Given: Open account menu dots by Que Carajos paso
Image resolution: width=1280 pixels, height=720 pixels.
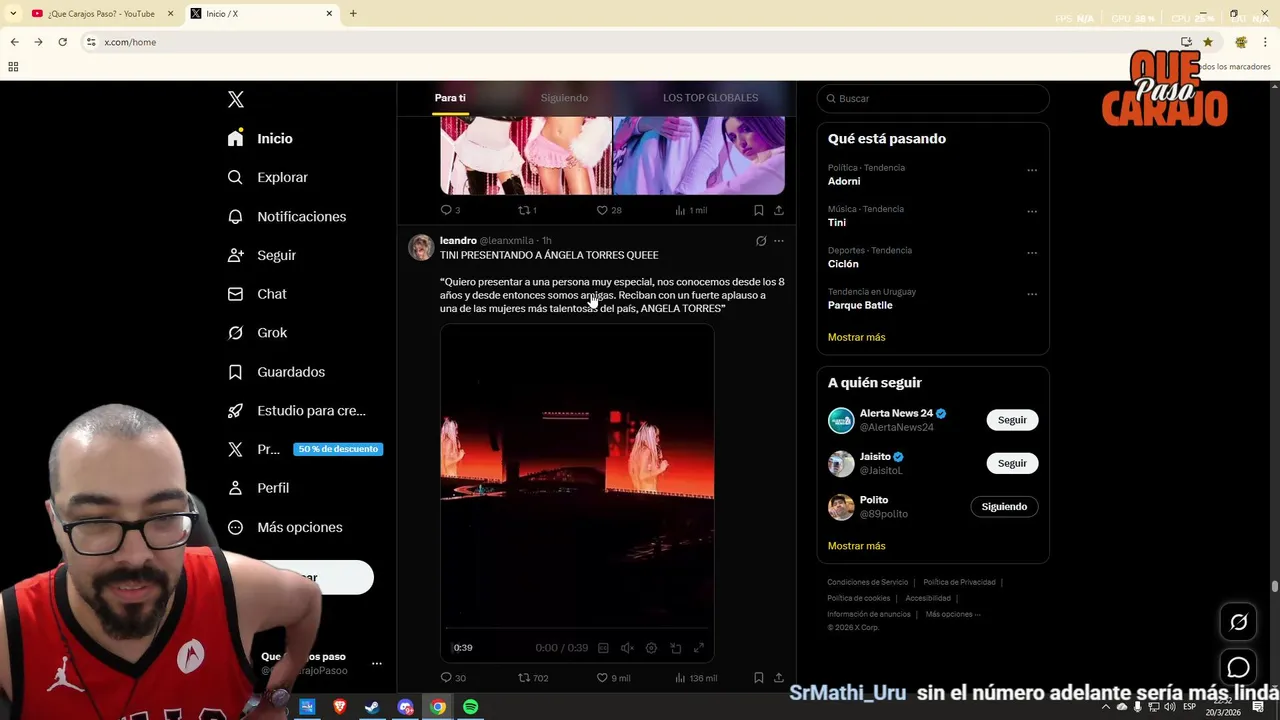Looking at the screenshot, I should (377, 663).
